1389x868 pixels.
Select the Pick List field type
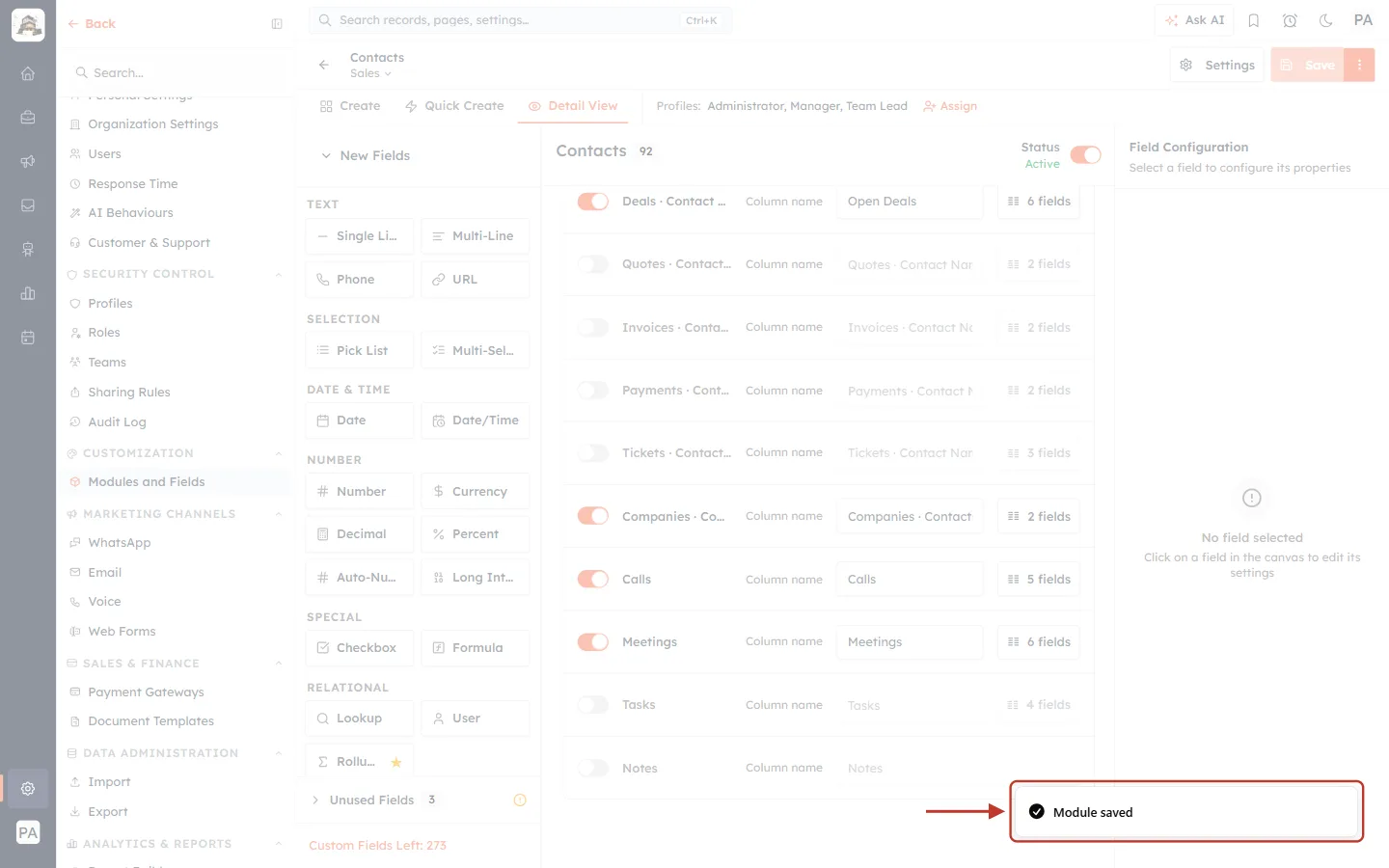click(x=359, y=350)
